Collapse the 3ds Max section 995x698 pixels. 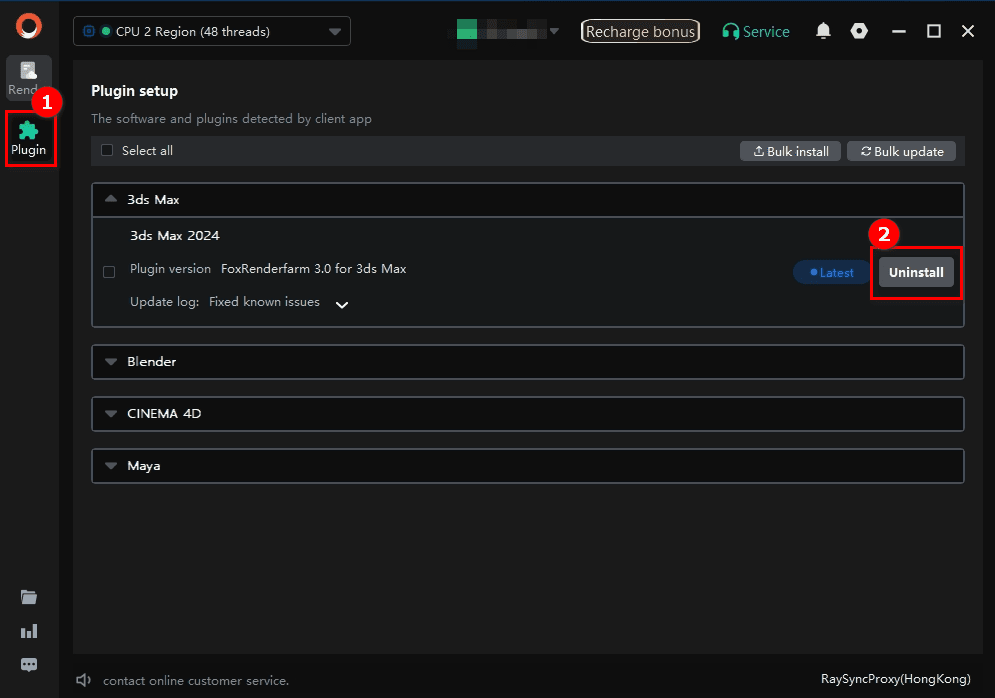(x=528, y=200)
